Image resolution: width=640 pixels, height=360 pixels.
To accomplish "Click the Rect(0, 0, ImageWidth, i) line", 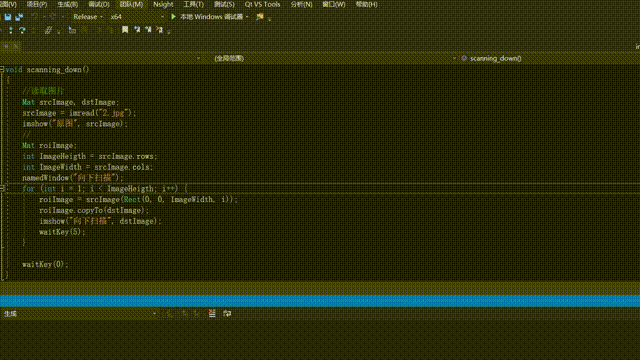I will [x=138, y=199].
